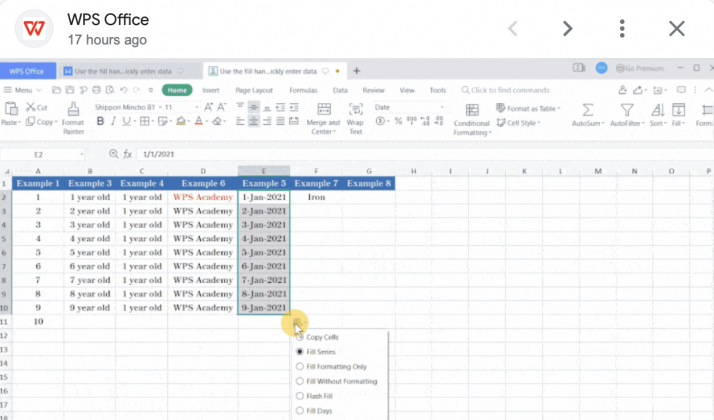714x420 pixels.
Task: Click the italic formatting icon
Action: 115,122
